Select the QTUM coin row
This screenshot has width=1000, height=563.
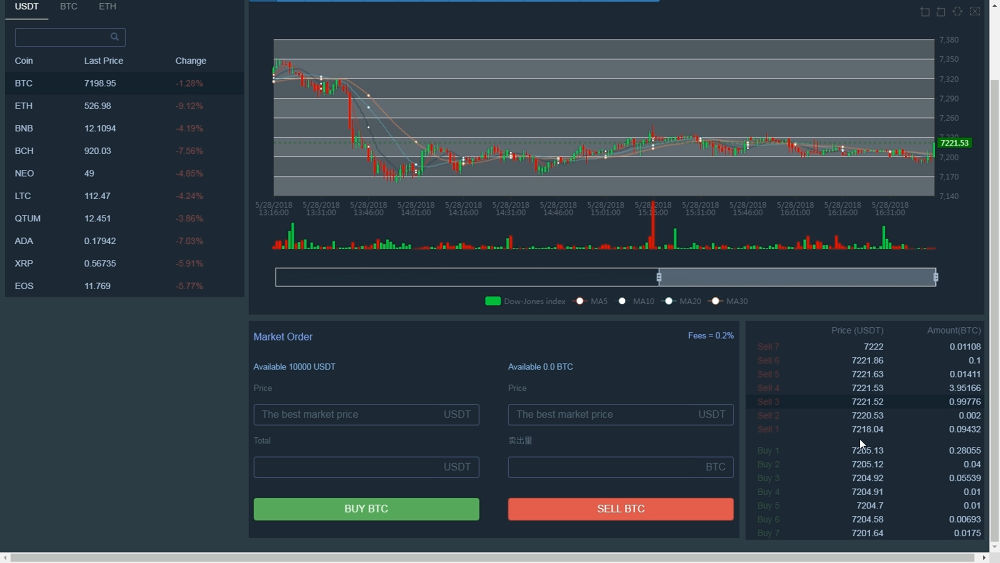(122, 218)
